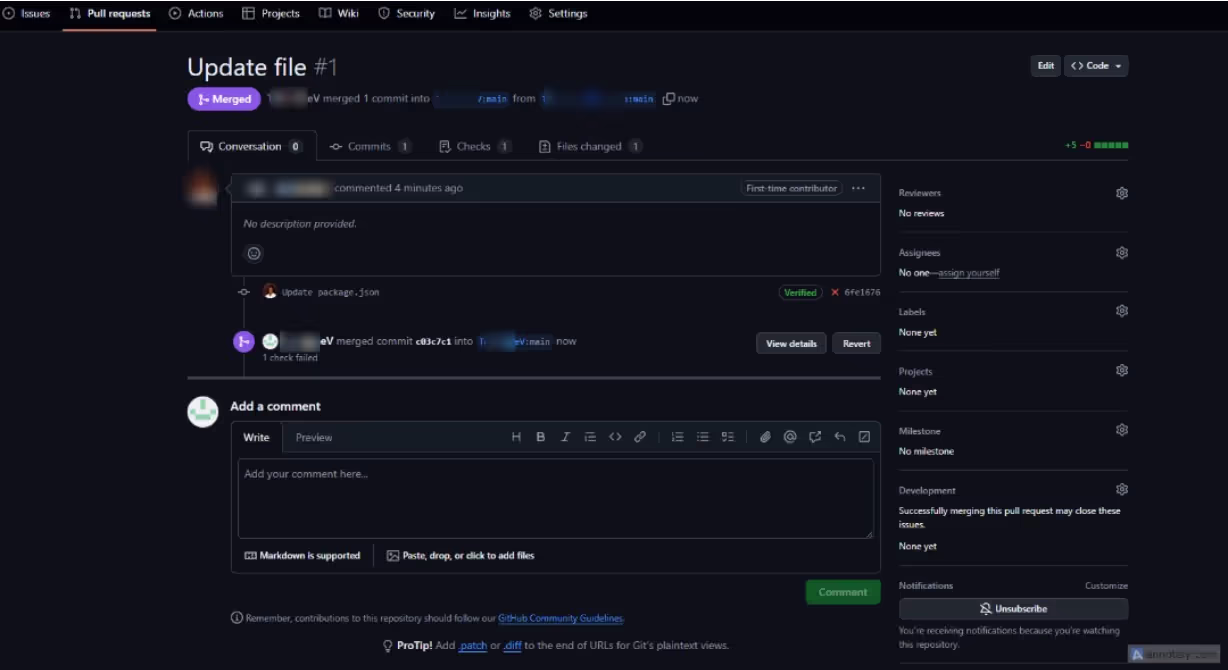Open merged commit c03c7c1
Viewport: 1228px width, 670px height.
pyautogui.click(x=433, y=342)
